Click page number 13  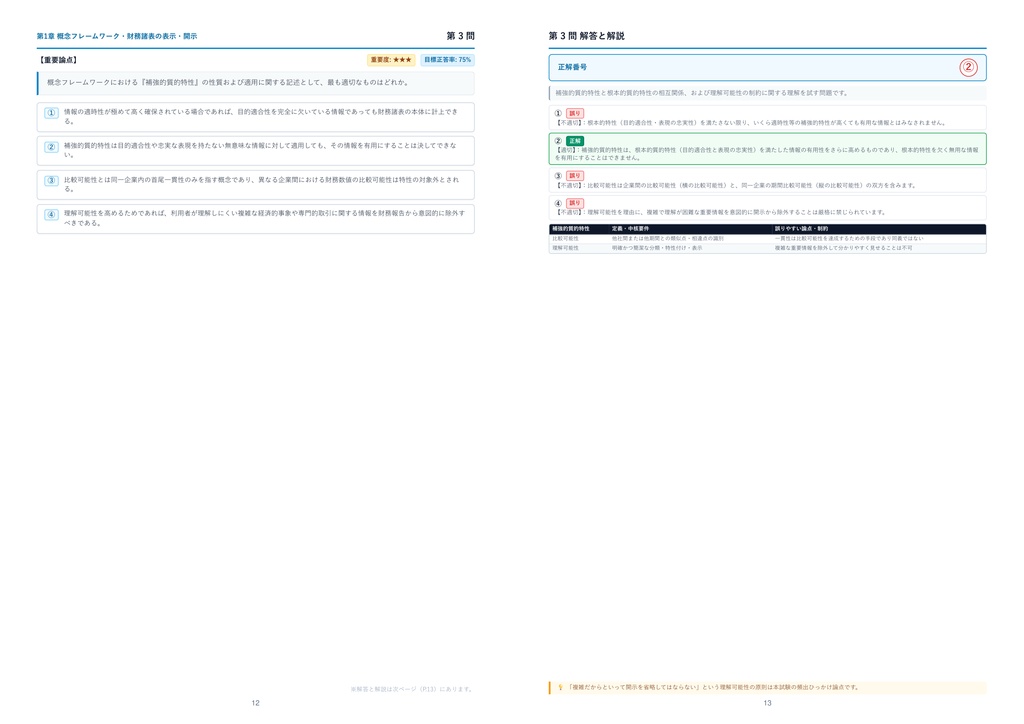(x=767, y=703)
